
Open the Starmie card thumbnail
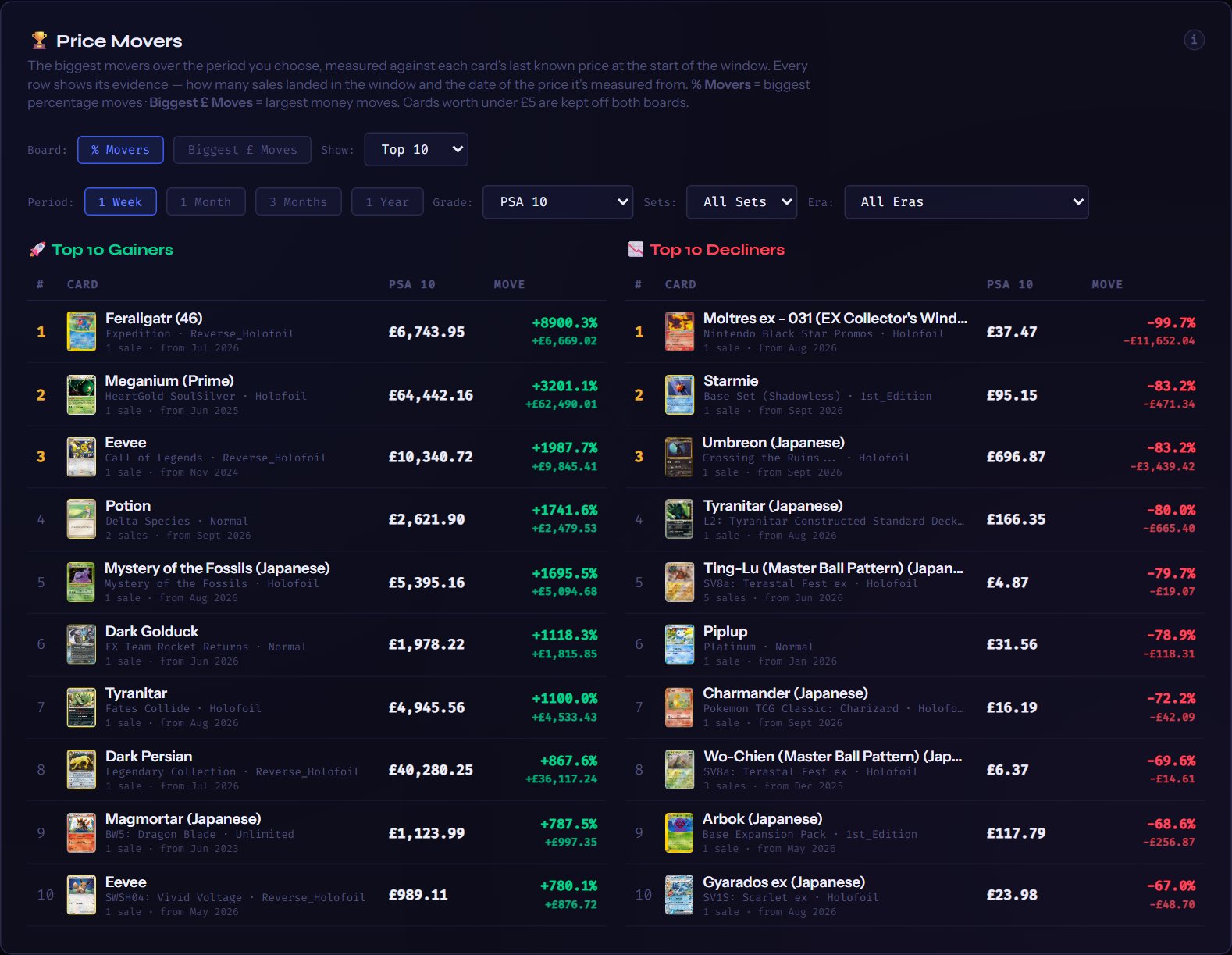pos(679,394)
